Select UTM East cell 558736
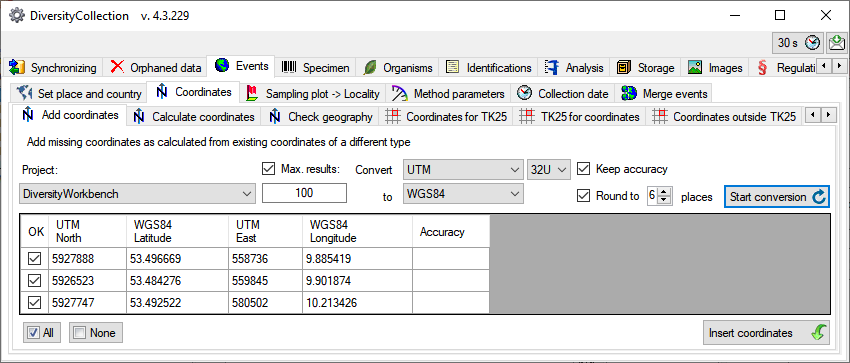 [266, 259]
